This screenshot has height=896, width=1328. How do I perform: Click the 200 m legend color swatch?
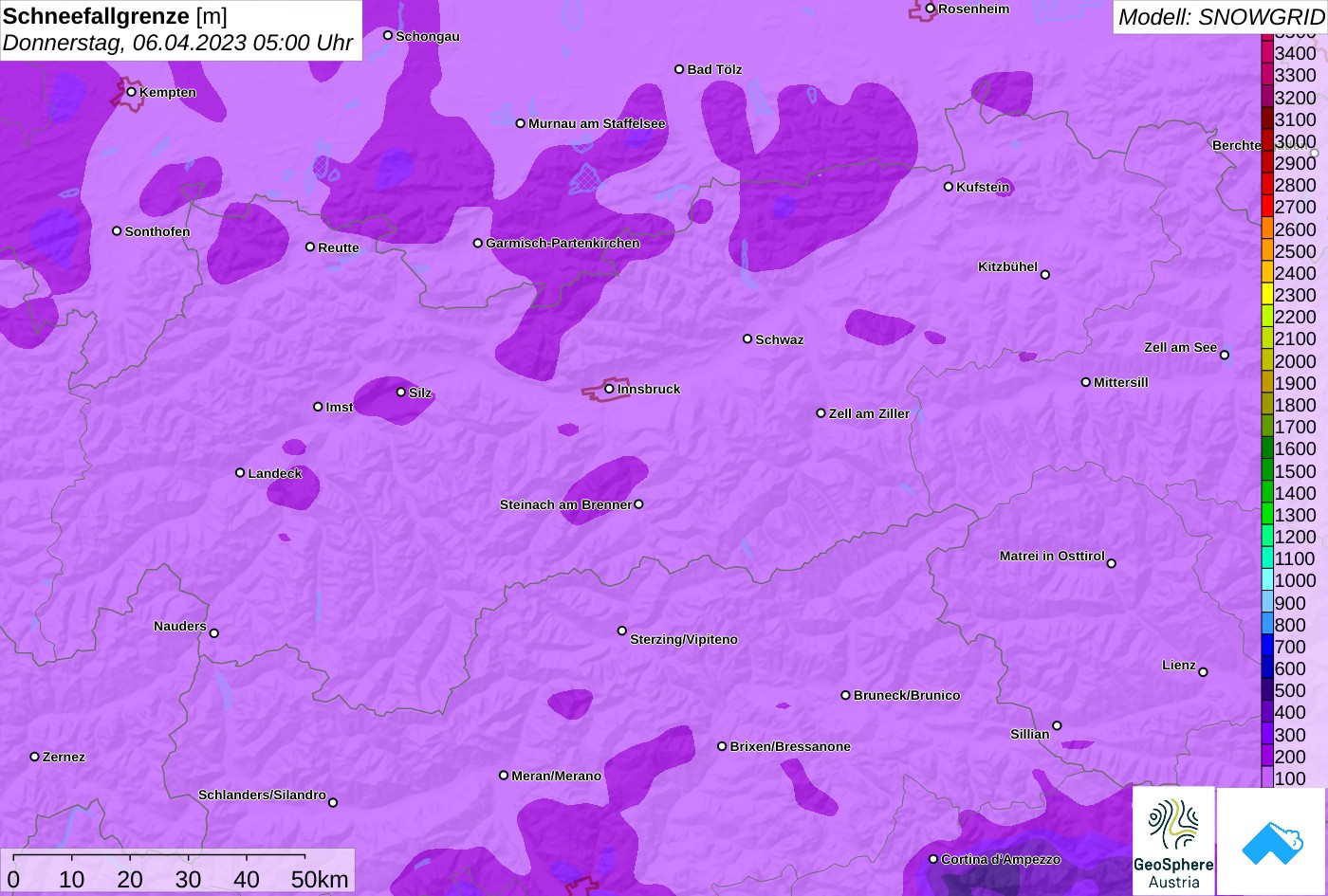(x=1267, y=756)
